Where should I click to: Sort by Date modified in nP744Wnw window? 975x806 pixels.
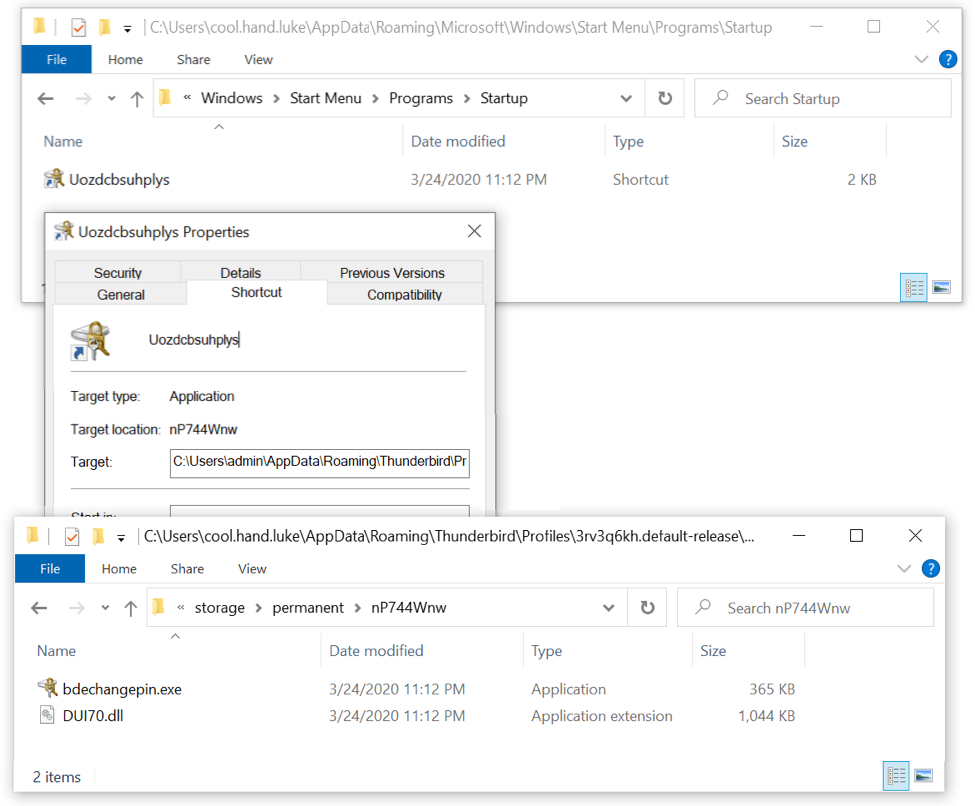[x=376, y=650]
